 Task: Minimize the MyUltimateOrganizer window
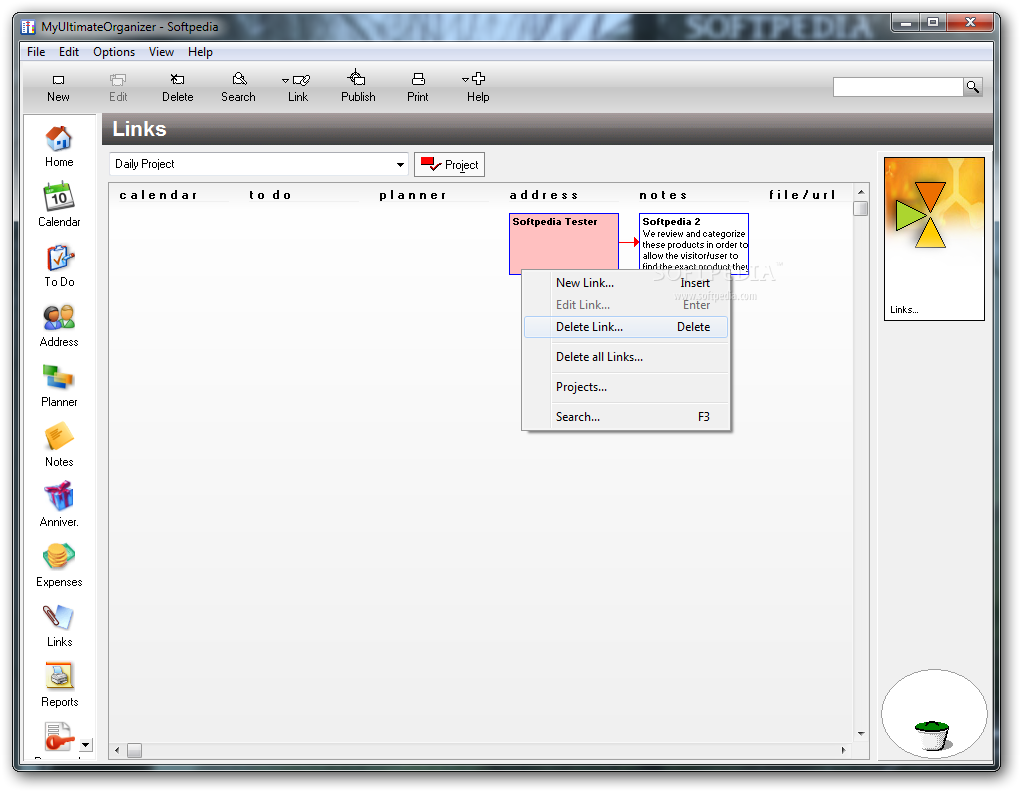905,23
